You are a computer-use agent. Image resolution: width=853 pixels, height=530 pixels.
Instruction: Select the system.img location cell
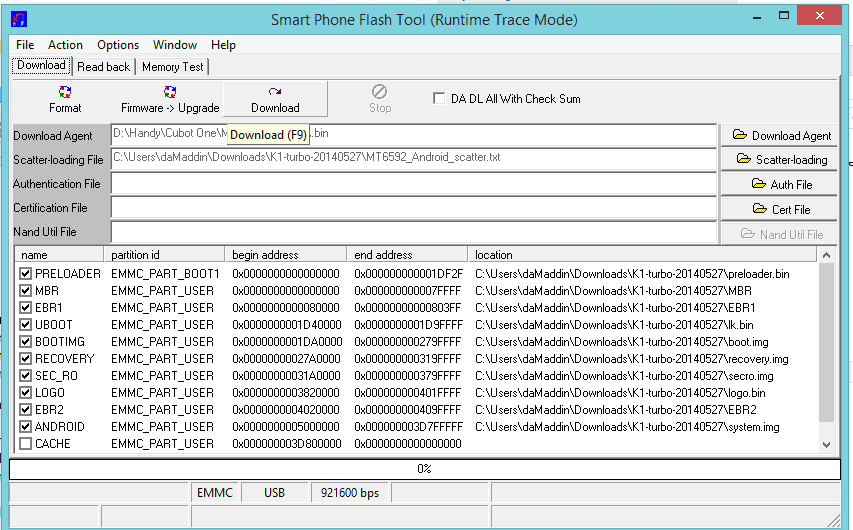(x=627, y=427)
